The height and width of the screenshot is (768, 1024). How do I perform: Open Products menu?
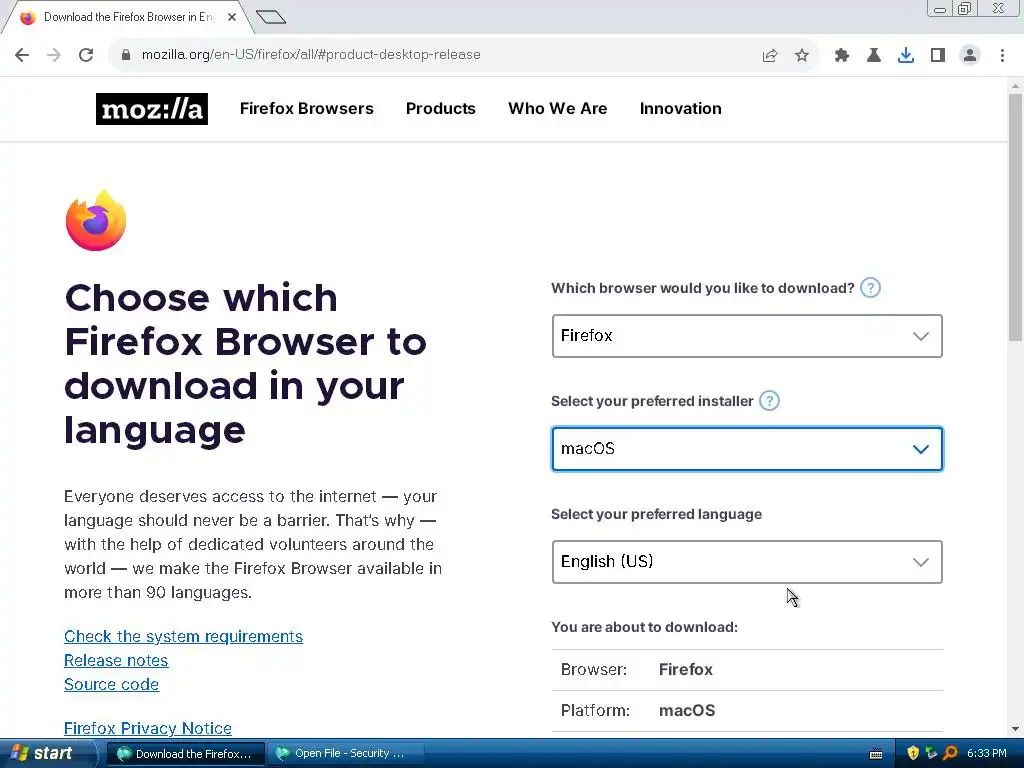tap(441, 108)
